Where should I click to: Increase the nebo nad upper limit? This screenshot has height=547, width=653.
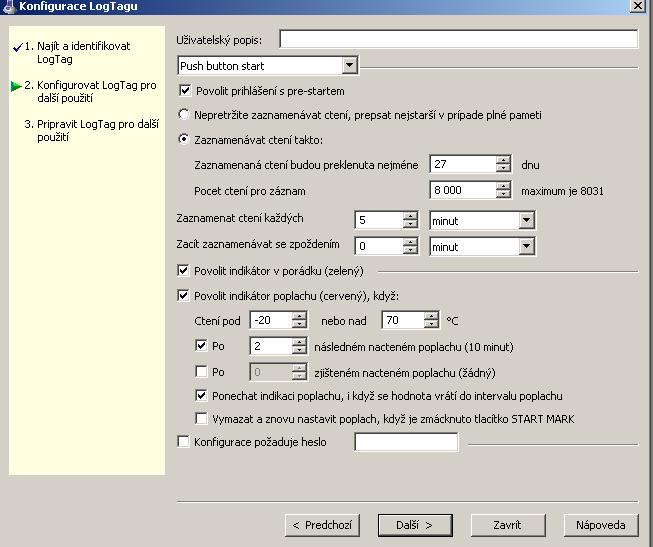[431, 316]
